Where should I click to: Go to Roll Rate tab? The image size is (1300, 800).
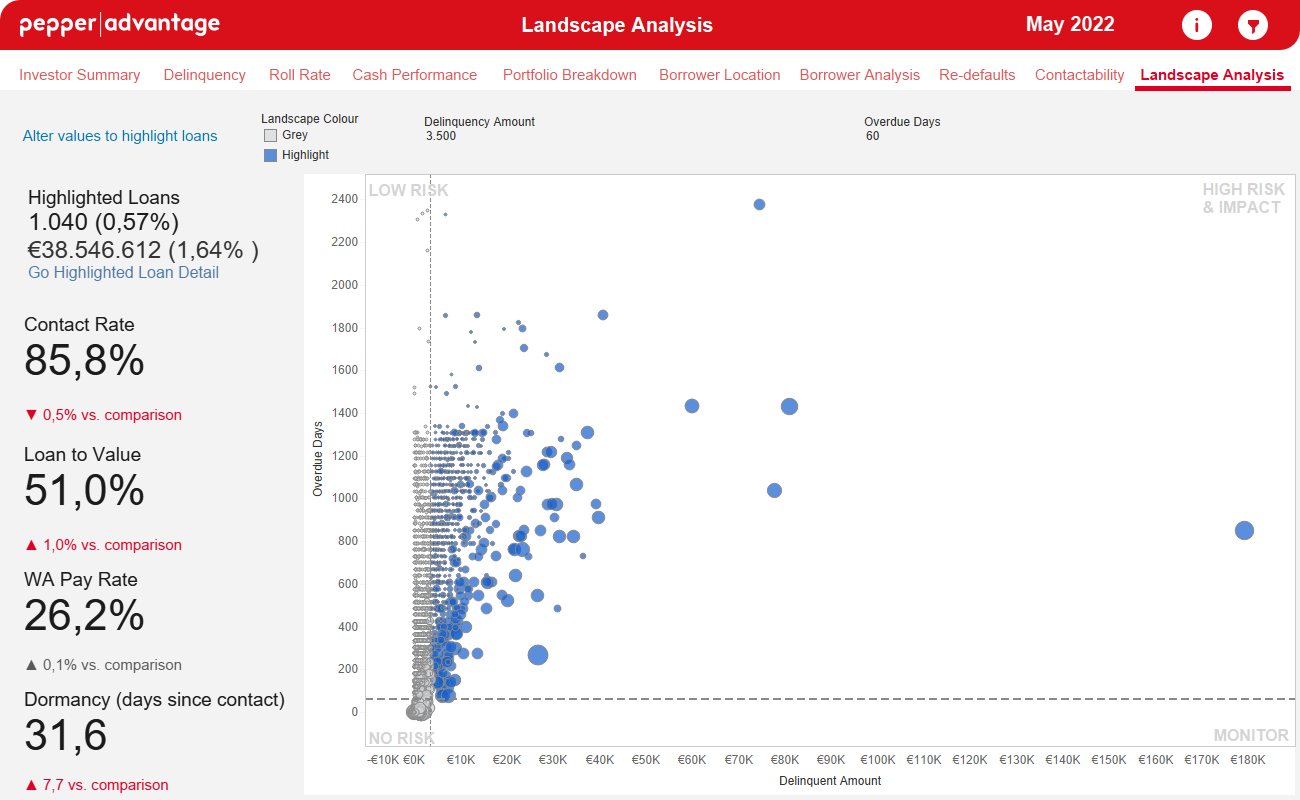[x=300, y=75]
